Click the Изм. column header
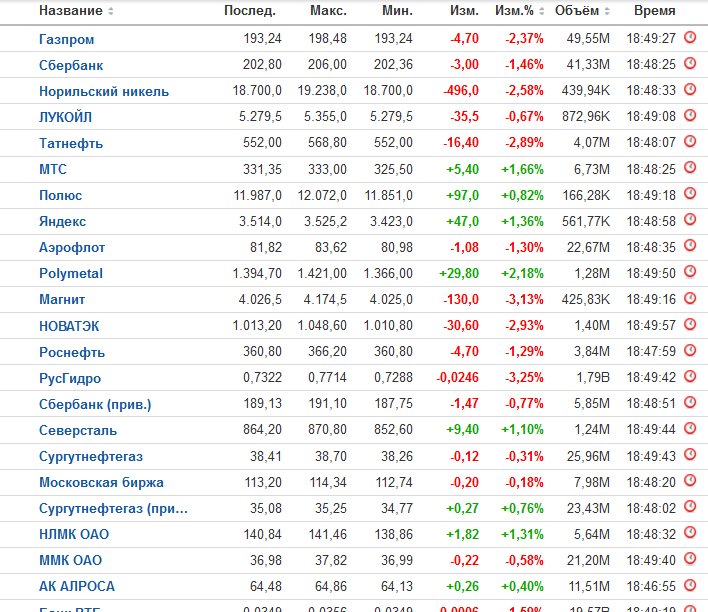Image resolution: width=708 pixels, height=612 pixels. 464,11
